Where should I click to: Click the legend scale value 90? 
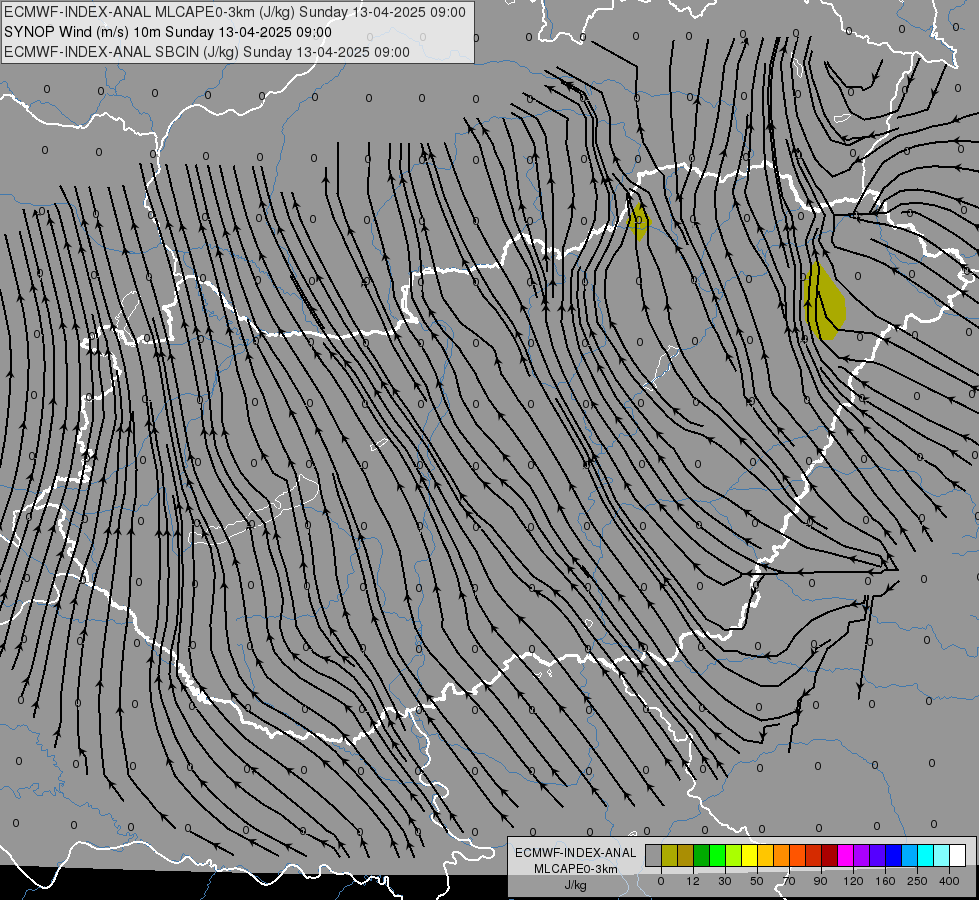pos(820,881)
